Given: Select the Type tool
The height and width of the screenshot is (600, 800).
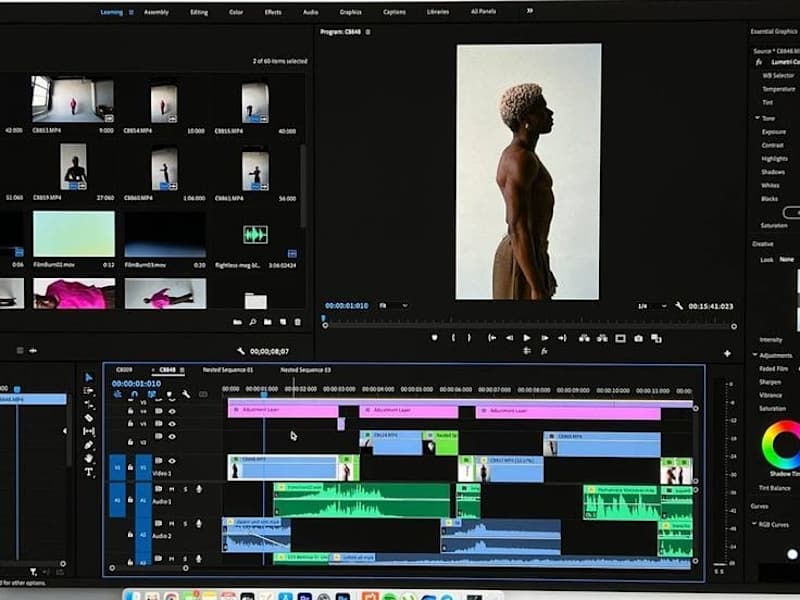Looking at the screenshot, I should point(89,472).
